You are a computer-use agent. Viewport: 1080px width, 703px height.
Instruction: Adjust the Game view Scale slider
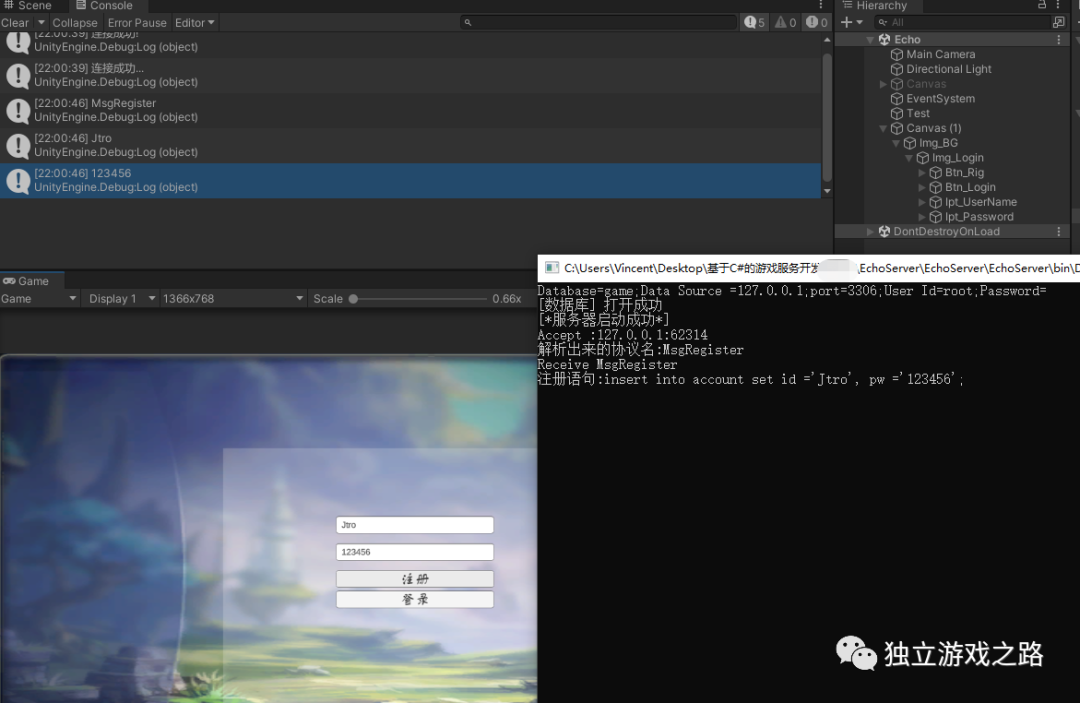point(353,299)
